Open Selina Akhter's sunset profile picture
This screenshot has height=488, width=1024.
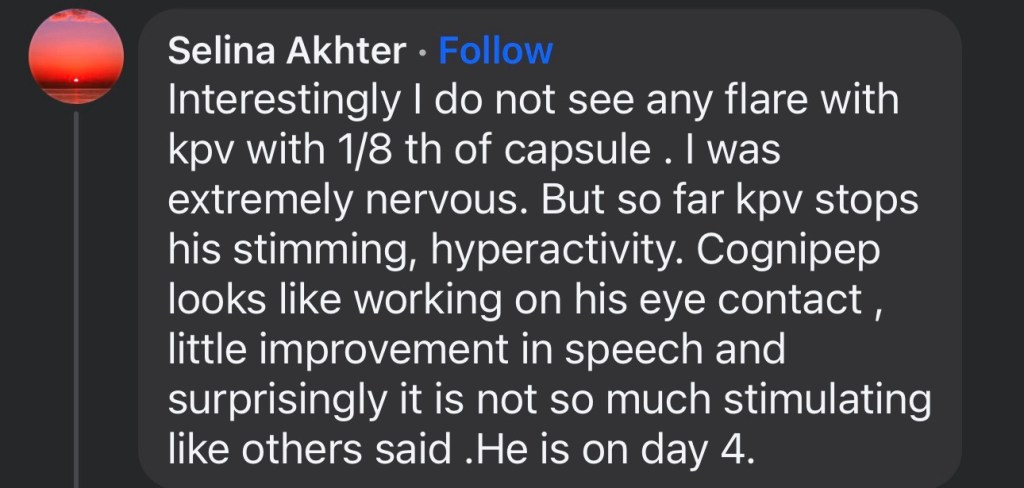(x=78, y=59)
